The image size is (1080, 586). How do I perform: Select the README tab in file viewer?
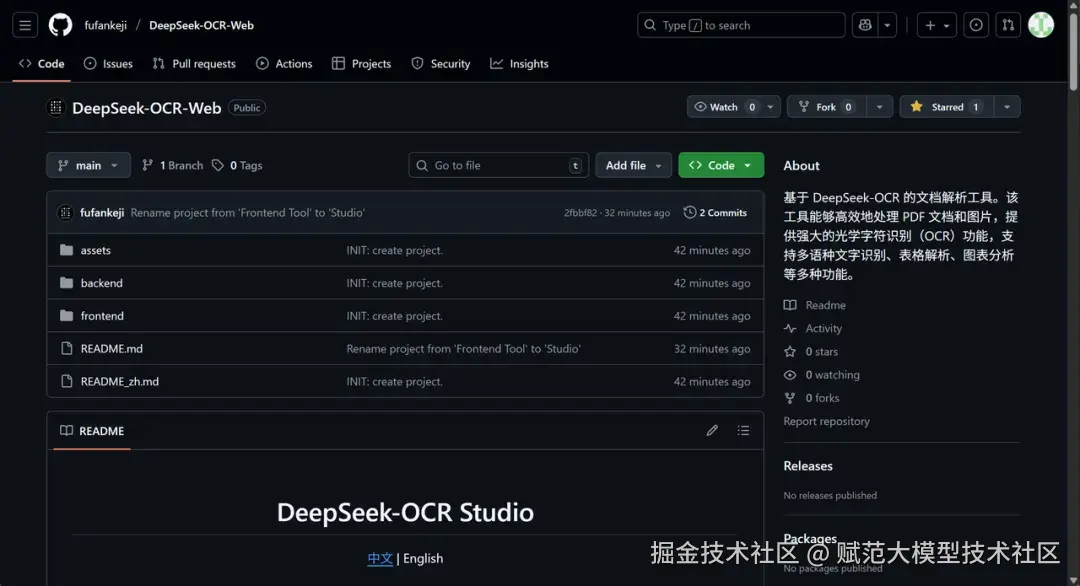point(92,431)
